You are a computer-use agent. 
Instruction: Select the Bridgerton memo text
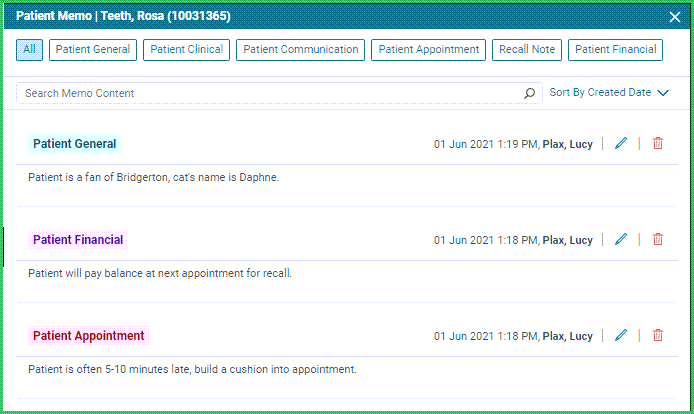[154, 177]
